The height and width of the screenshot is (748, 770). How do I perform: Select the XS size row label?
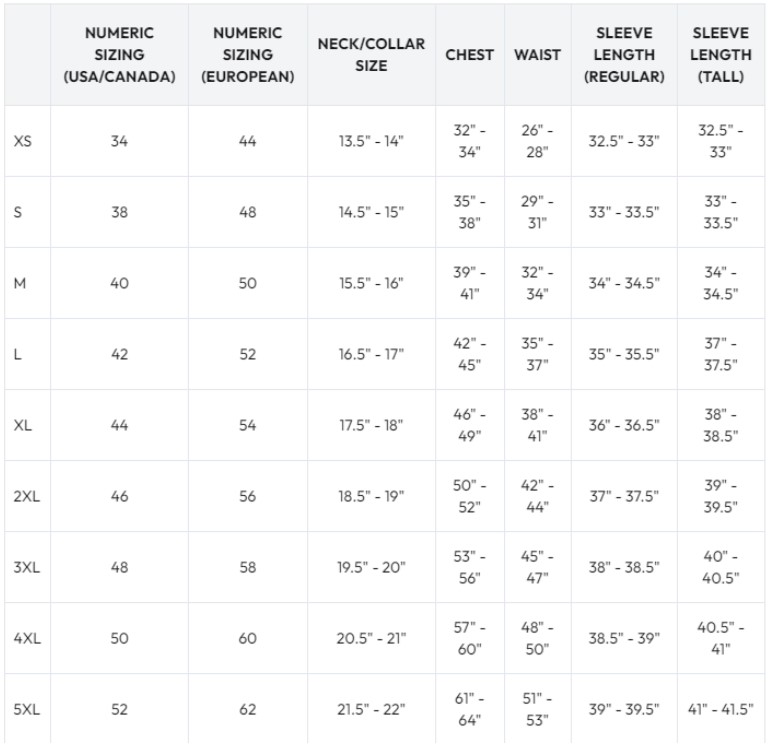pyautogui.click(x=23, y=141)
